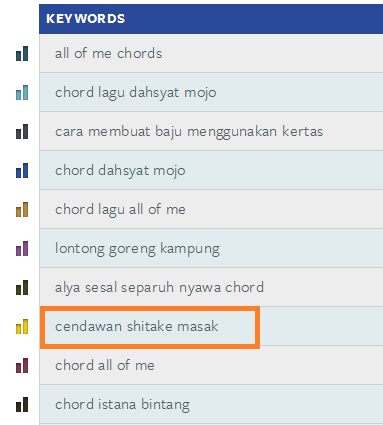Click orange chart icon beside 'chord lagu all of me'
383x425 pixels.
(x=22, y=210)
